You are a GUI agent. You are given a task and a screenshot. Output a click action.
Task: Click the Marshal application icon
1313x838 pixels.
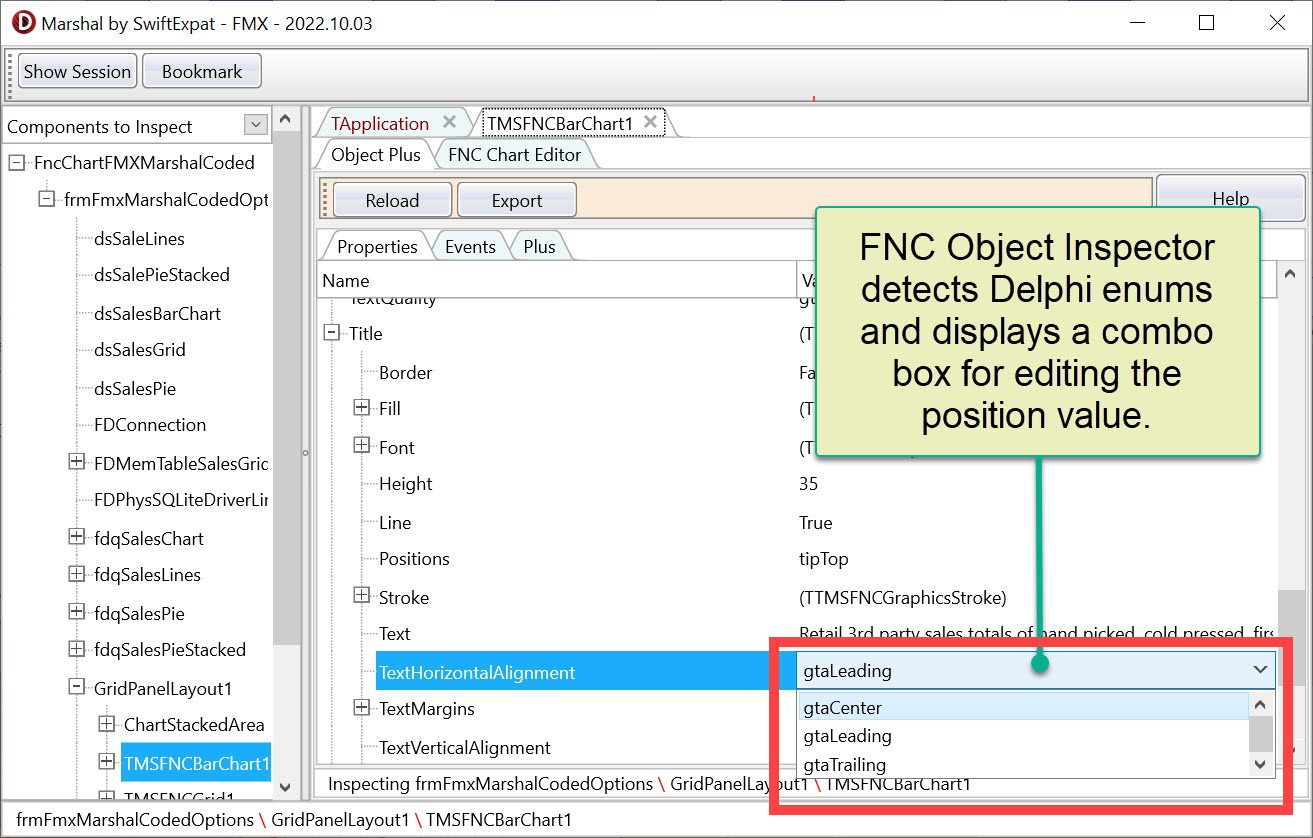(x=23, y=22)
